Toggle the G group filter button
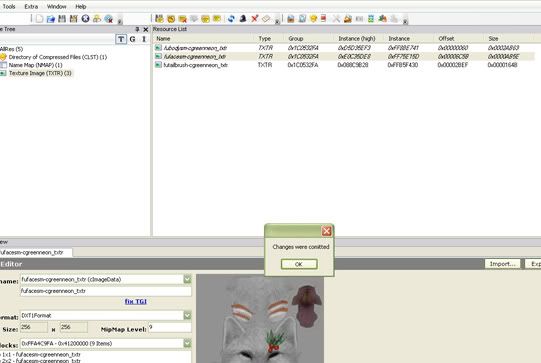 pos(132,39)
